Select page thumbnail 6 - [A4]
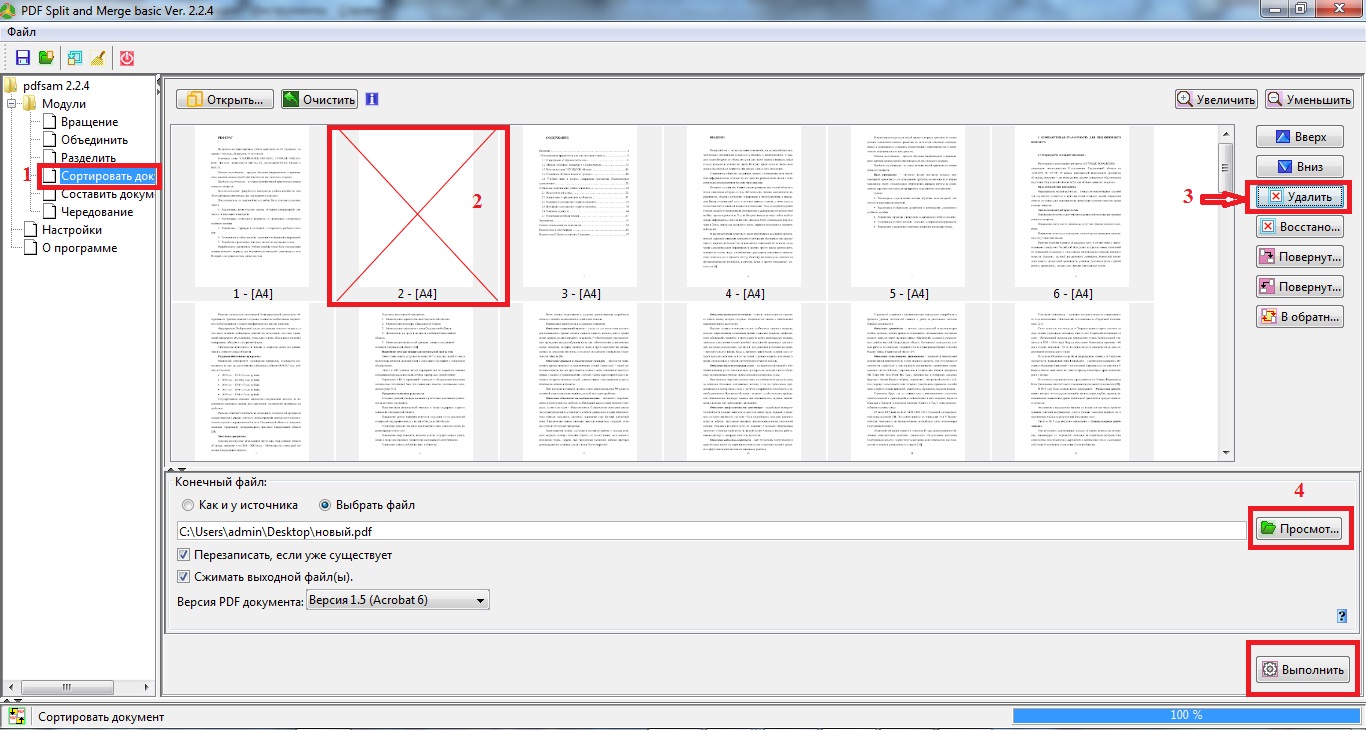 click(x=1073, y=213)
